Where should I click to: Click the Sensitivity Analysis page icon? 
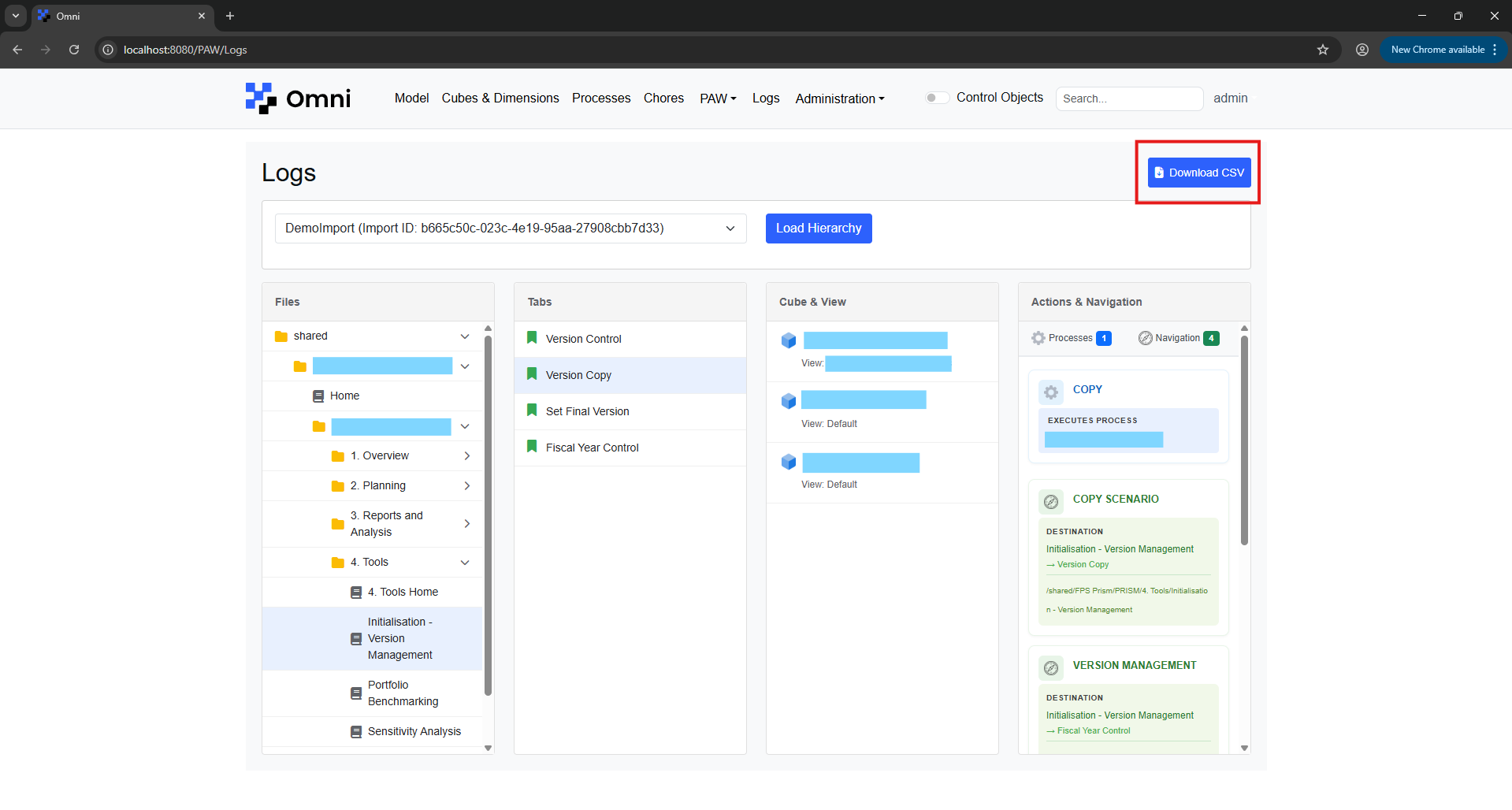click(x=356, y=732)
